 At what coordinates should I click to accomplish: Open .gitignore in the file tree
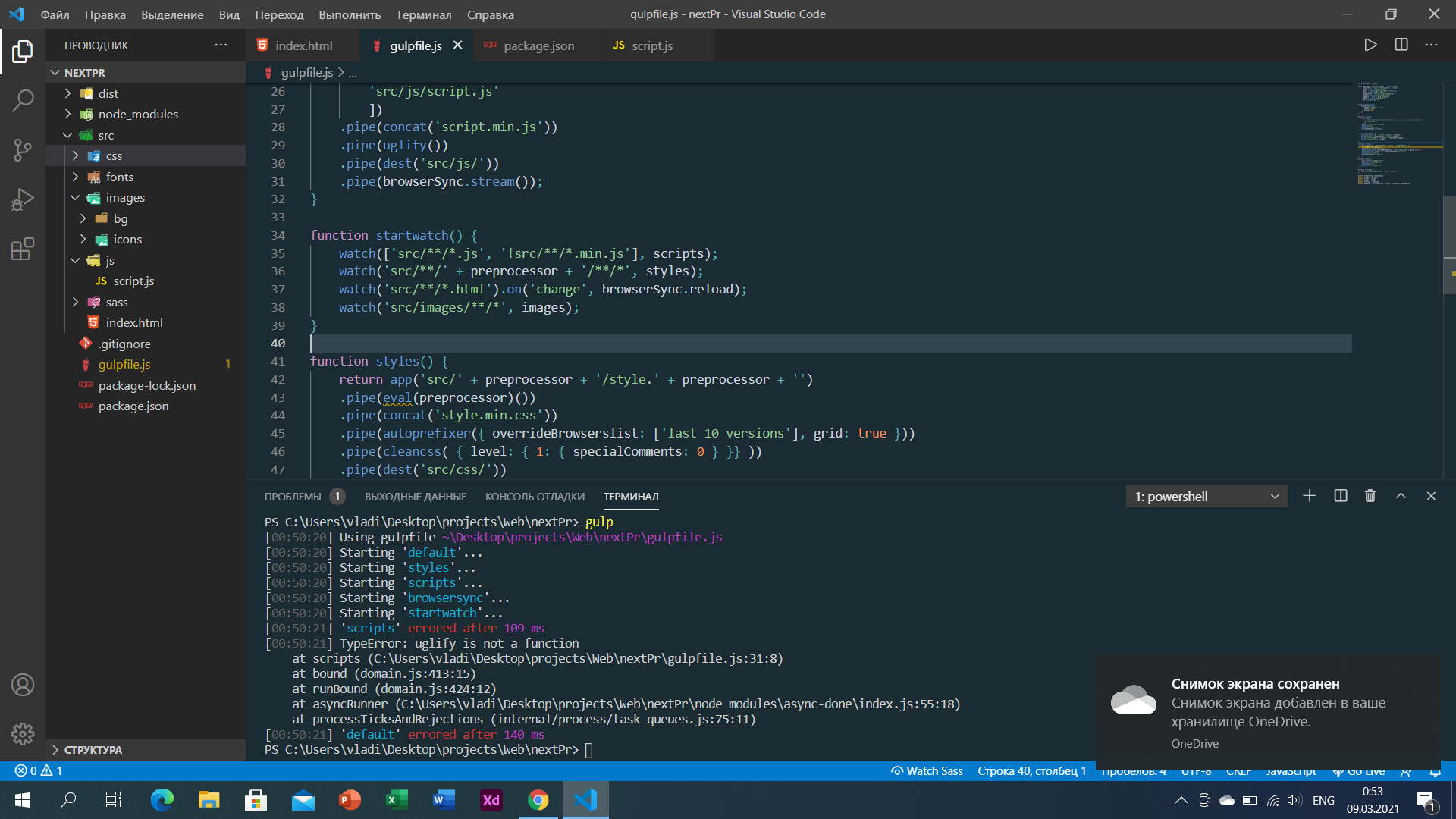146,344
